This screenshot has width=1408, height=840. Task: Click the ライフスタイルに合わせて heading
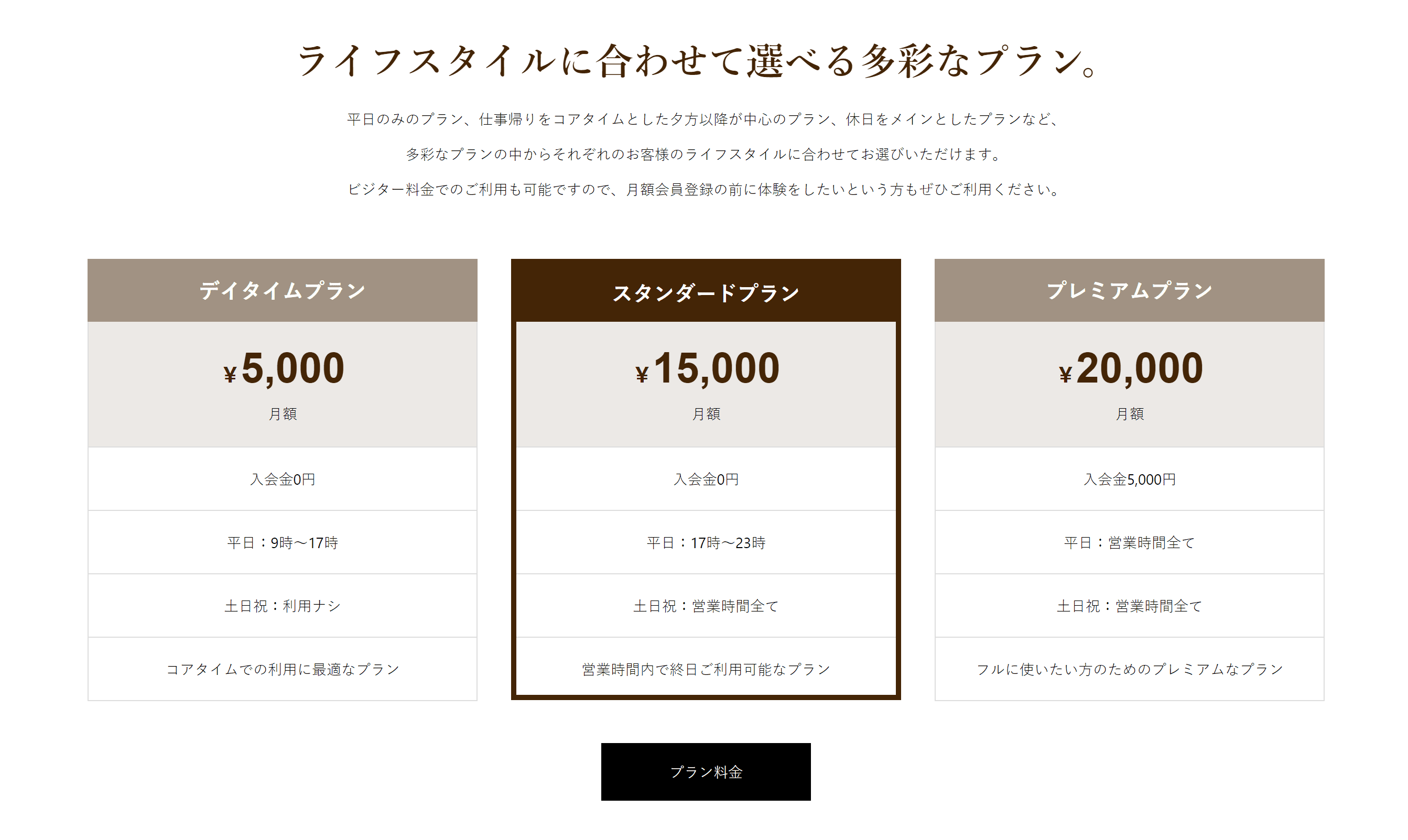(x=698, y=60)
